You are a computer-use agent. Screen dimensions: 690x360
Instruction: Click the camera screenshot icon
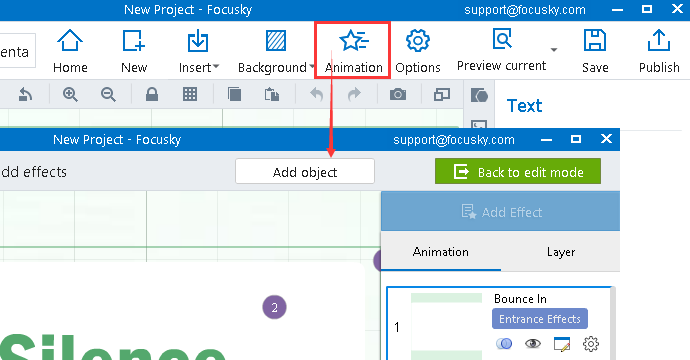pos(398,94)
